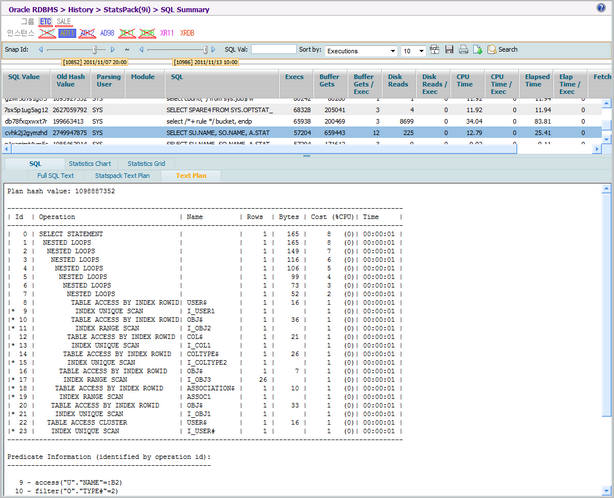This screenshot has width=614, height=498.
Task: Click first Snap Id slider handle
Action: (94, 50)
